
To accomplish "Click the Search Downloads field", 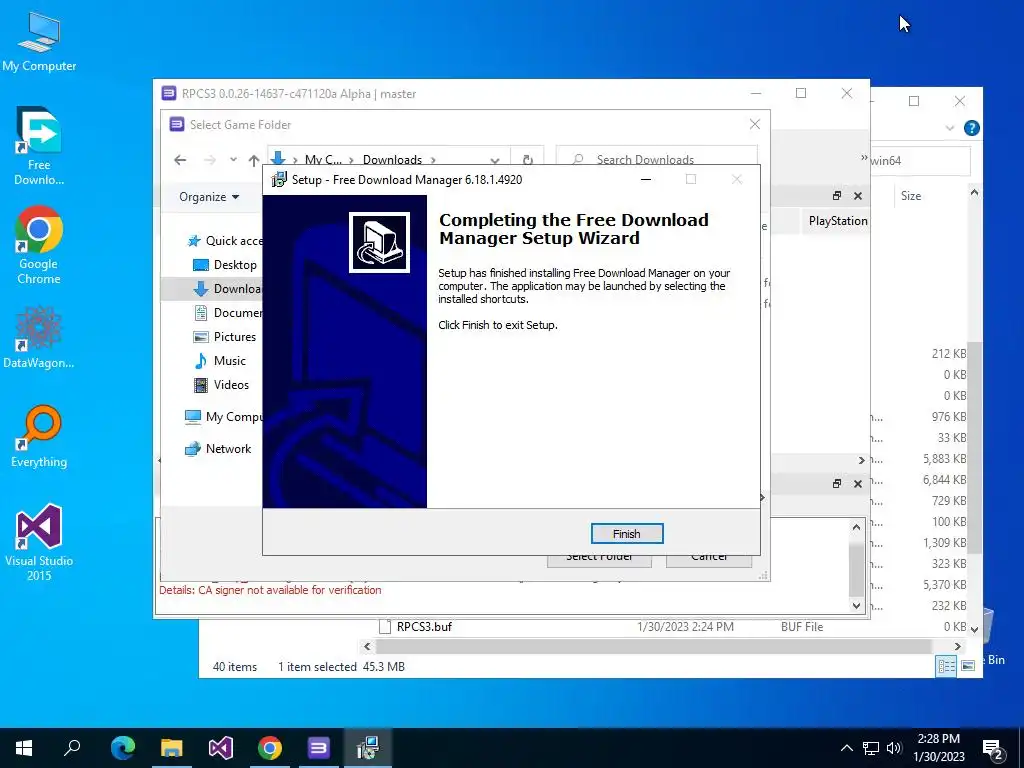I will (x=656, y=159).
